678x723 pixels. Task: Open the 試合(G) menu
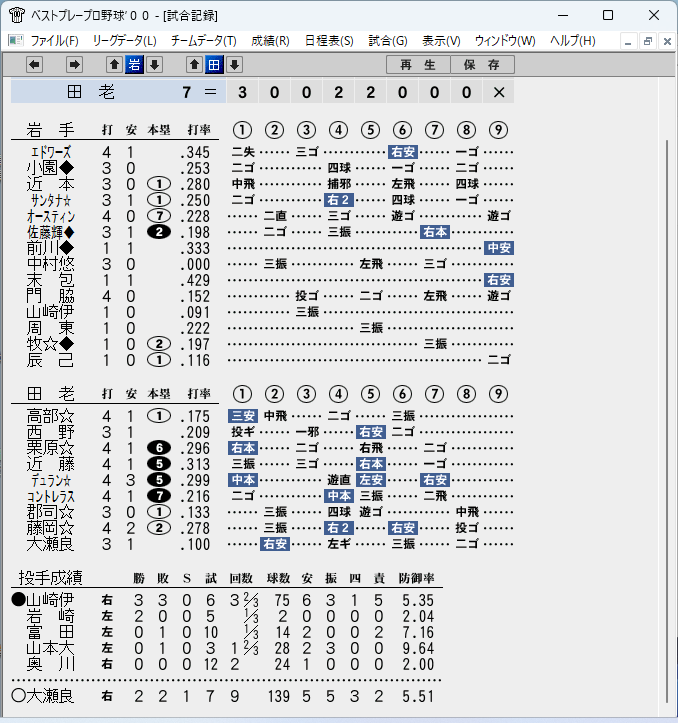388,41
